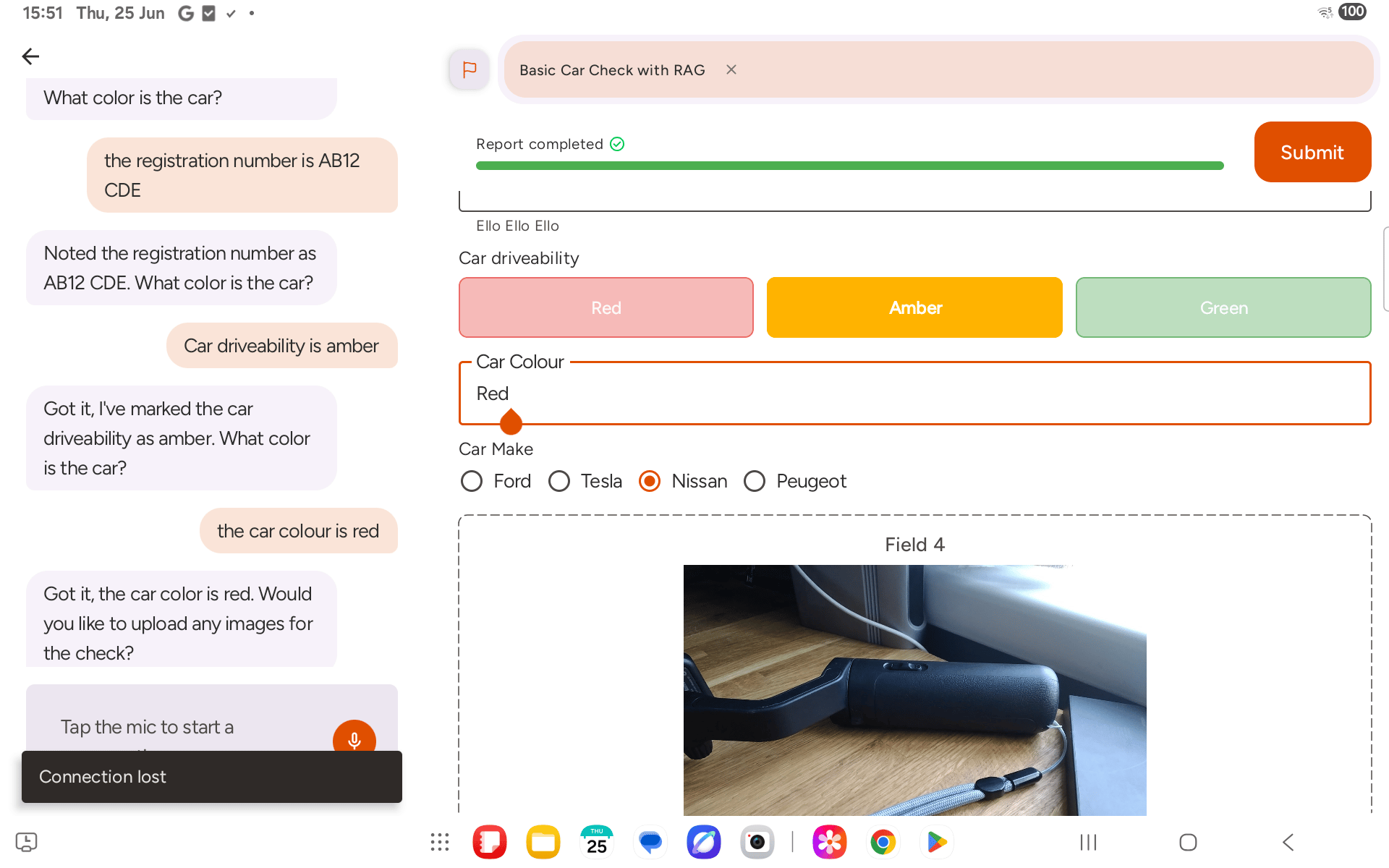The width and height of the screenshot is (1389, 868).
Task: Open the blue Messages app
Action: point(650,842)
